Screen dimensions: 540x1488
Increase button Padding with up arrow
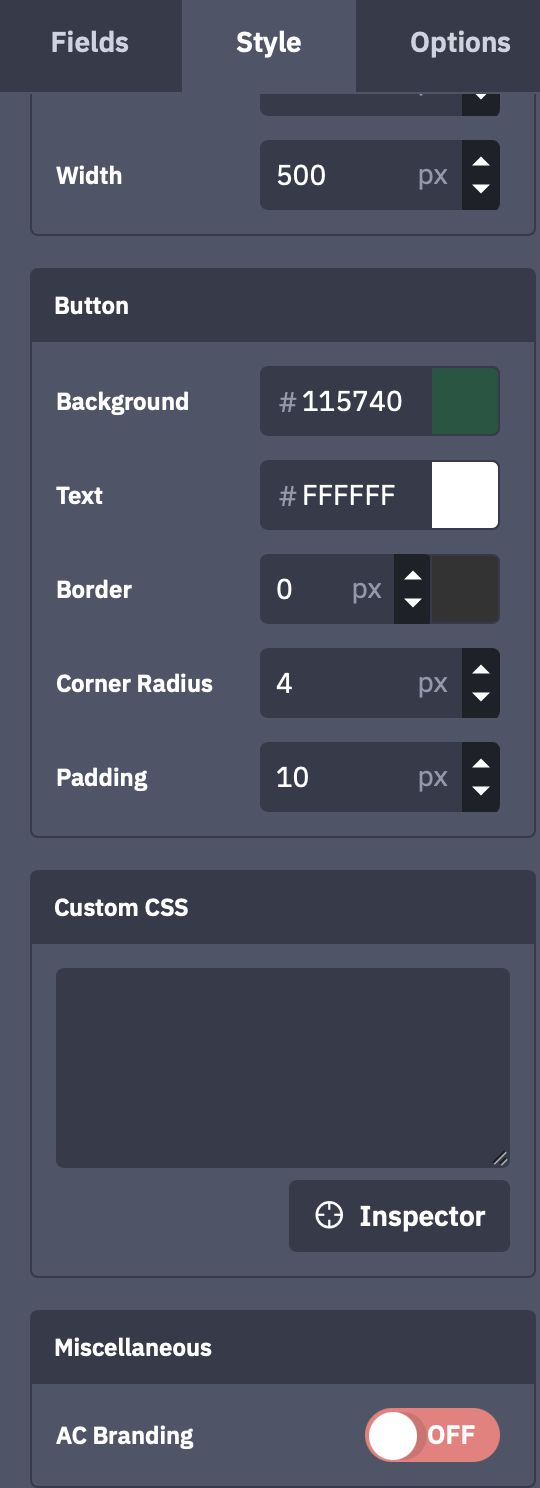click(481, 763)
